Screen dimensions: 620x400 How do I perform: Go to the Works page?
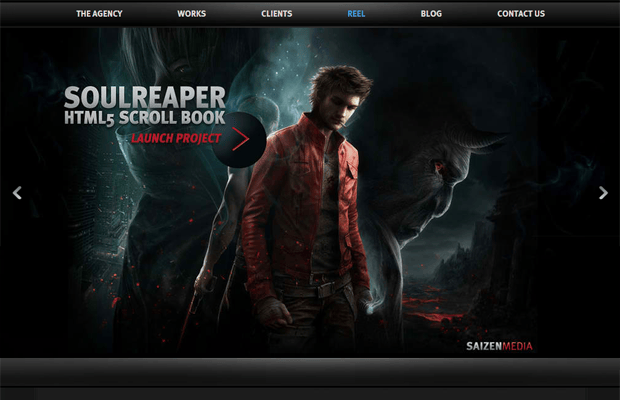point(191,14)
